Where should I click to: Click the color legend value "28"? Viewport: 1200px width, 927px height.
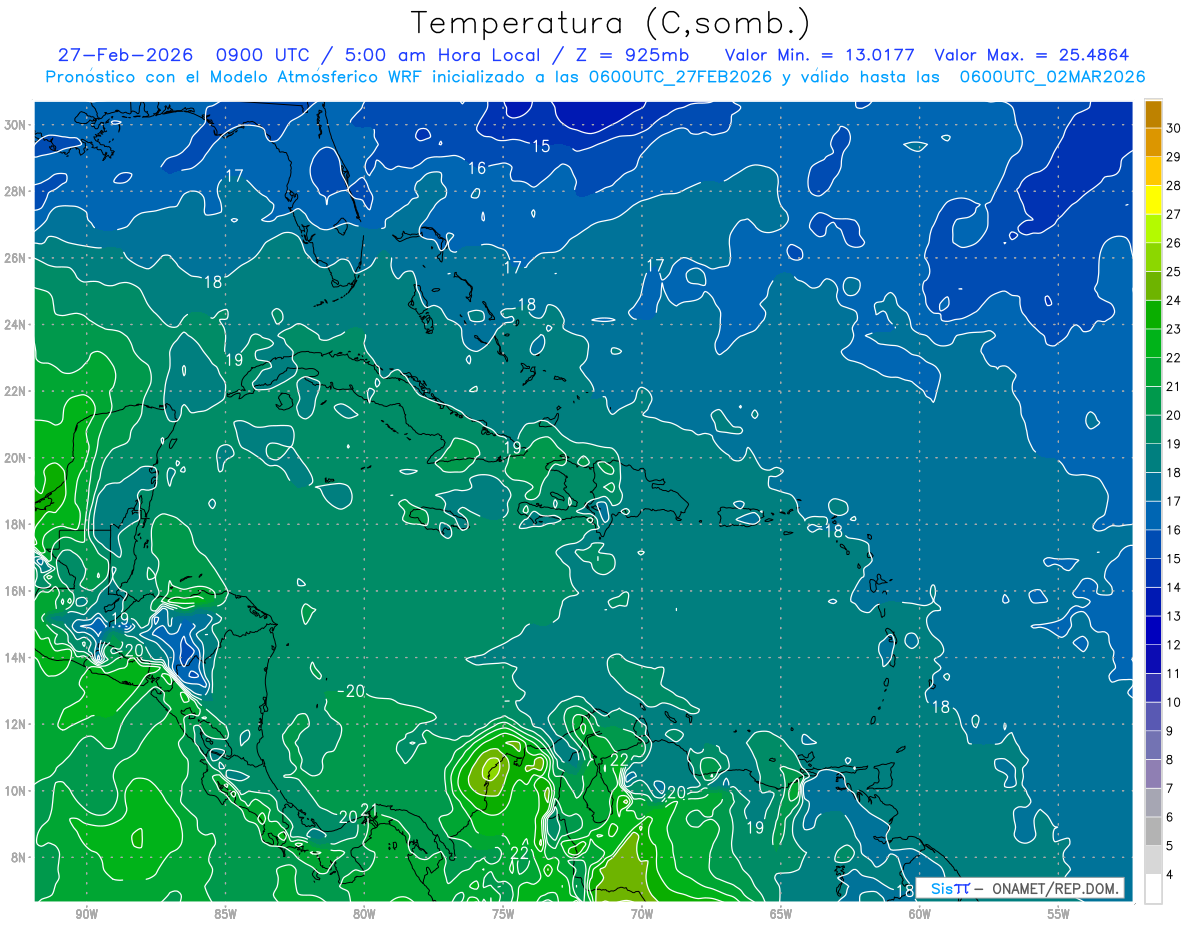coord(1173,186)
